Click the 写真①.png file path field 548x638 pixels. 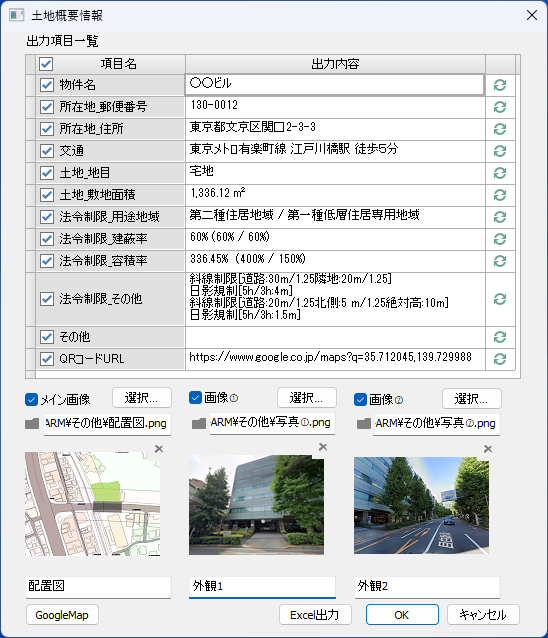coord(272,424)
